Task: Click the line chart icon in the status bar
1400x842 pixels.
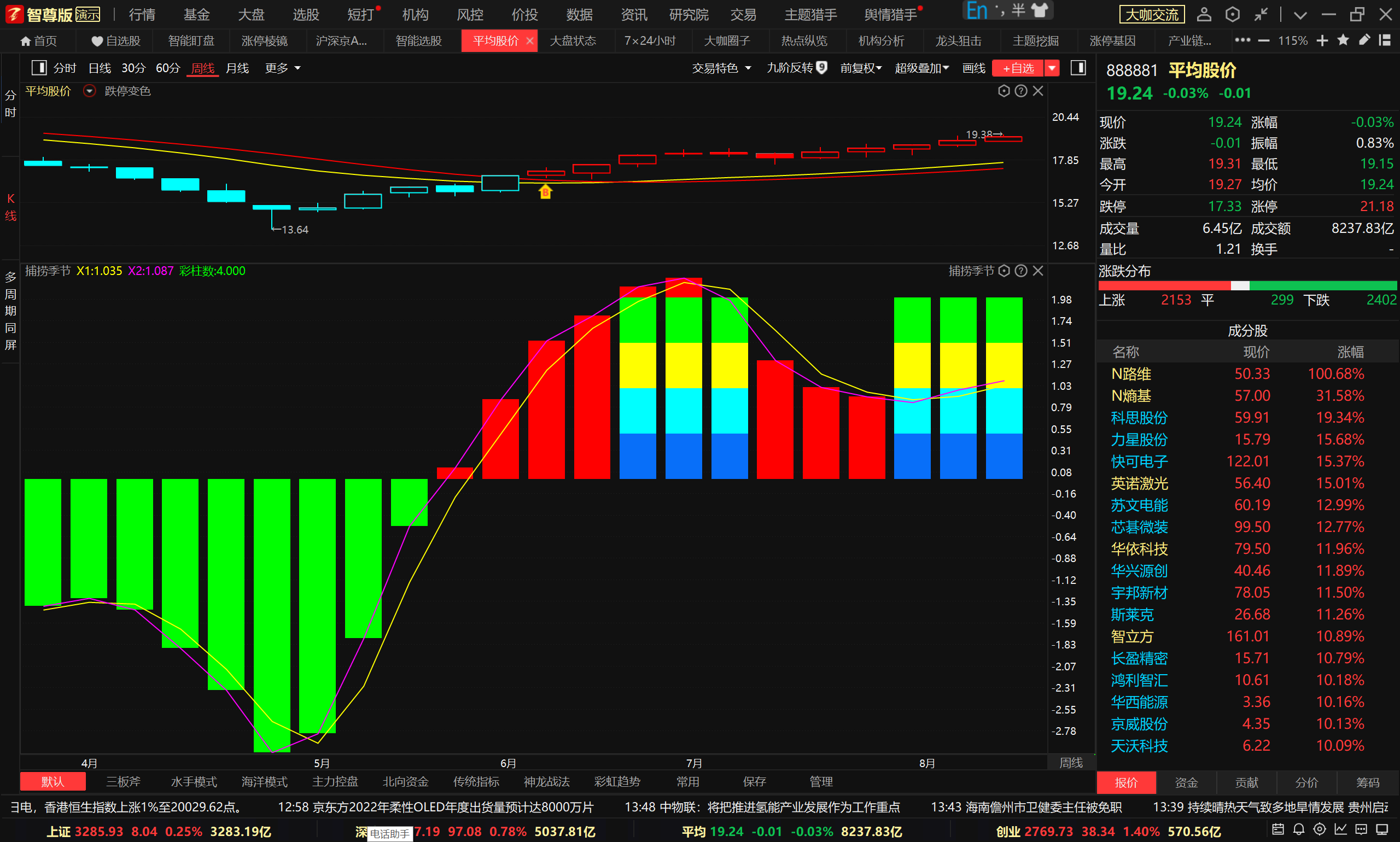Action: point(1340,829)
